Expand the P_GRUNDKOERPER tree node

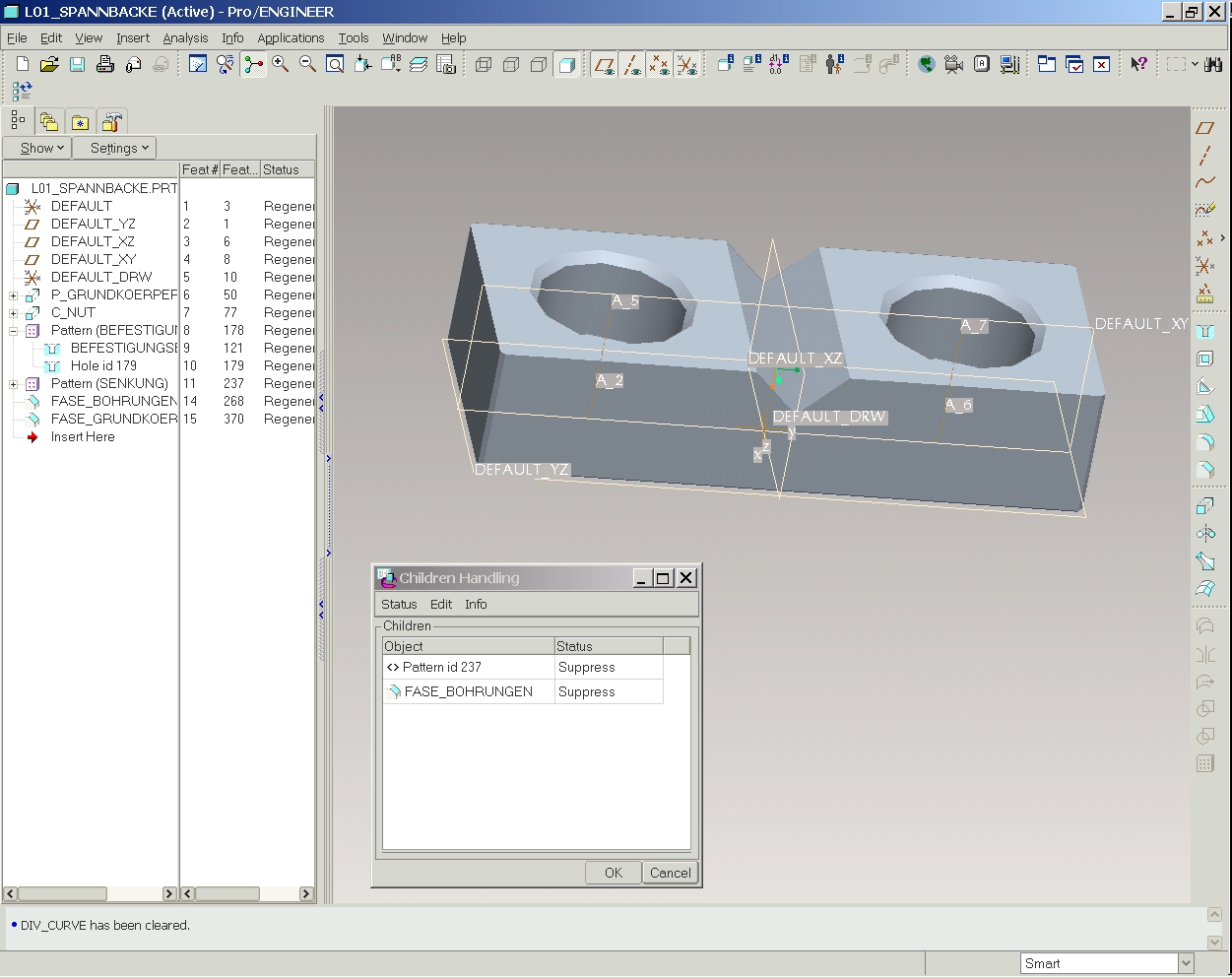pyautogui.click(x=14, y=295)
